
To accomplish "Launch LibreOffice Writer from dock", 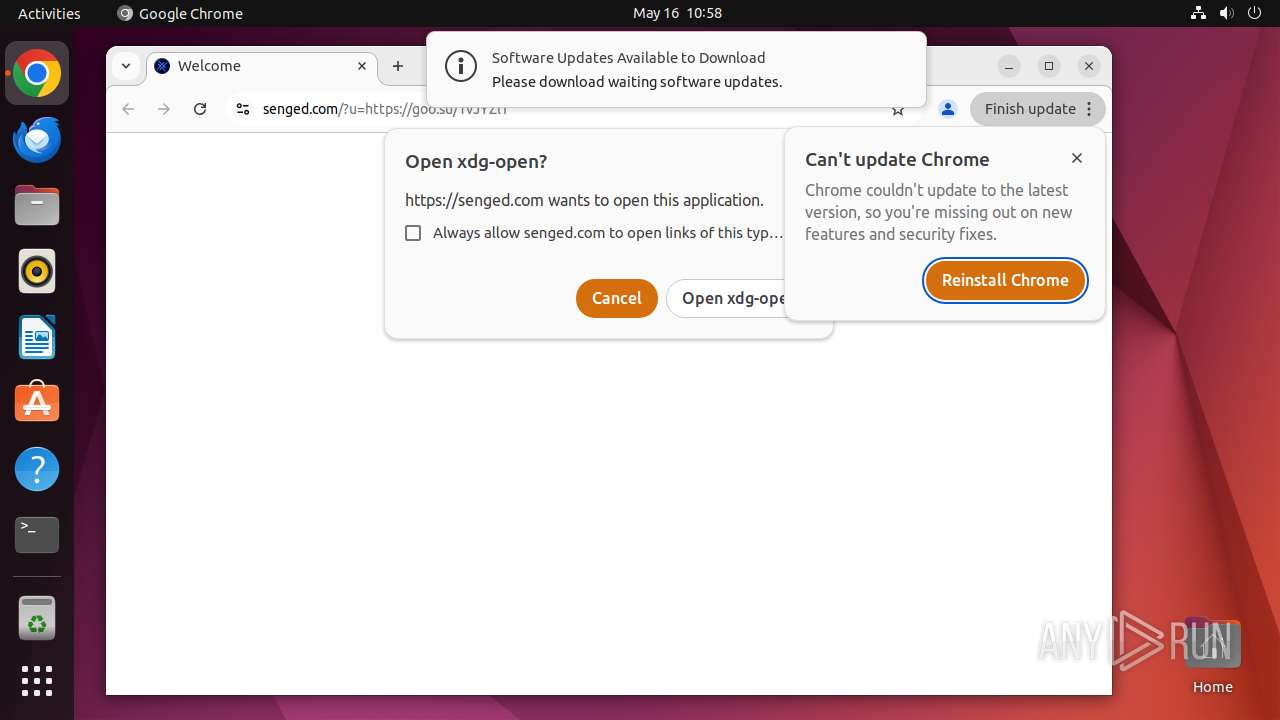I will pos(37,337).
